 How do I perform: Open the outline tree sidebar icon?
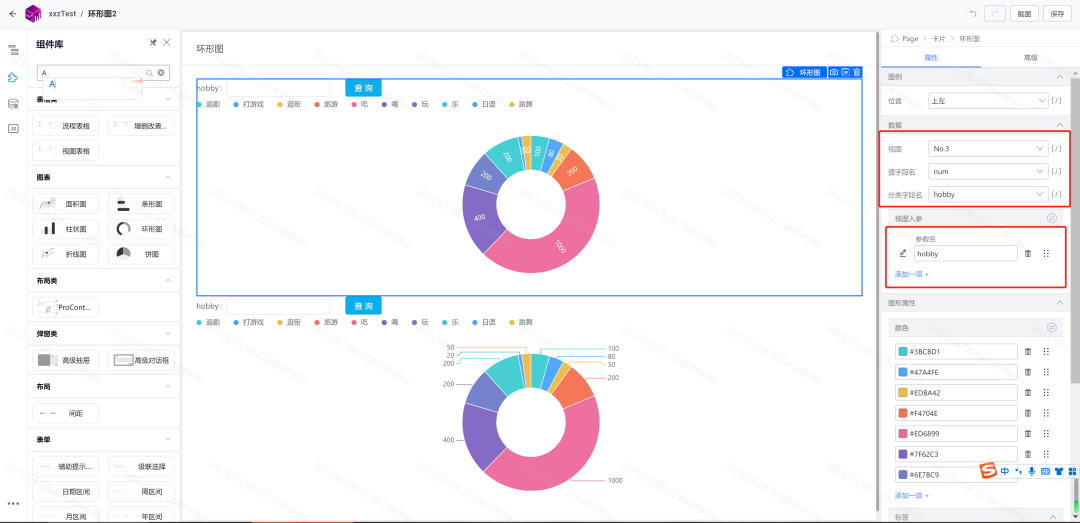(13, 51)
